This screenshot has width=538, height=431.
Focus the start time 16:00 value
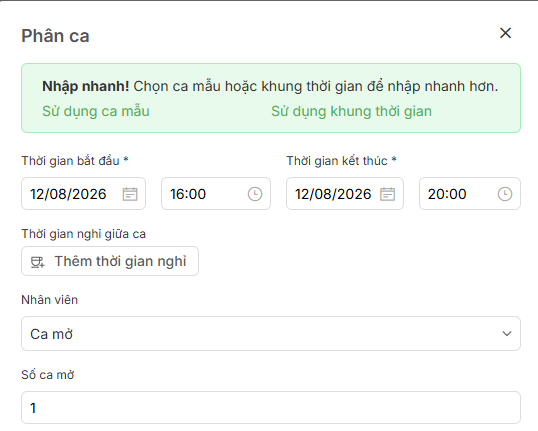point(188,194)
